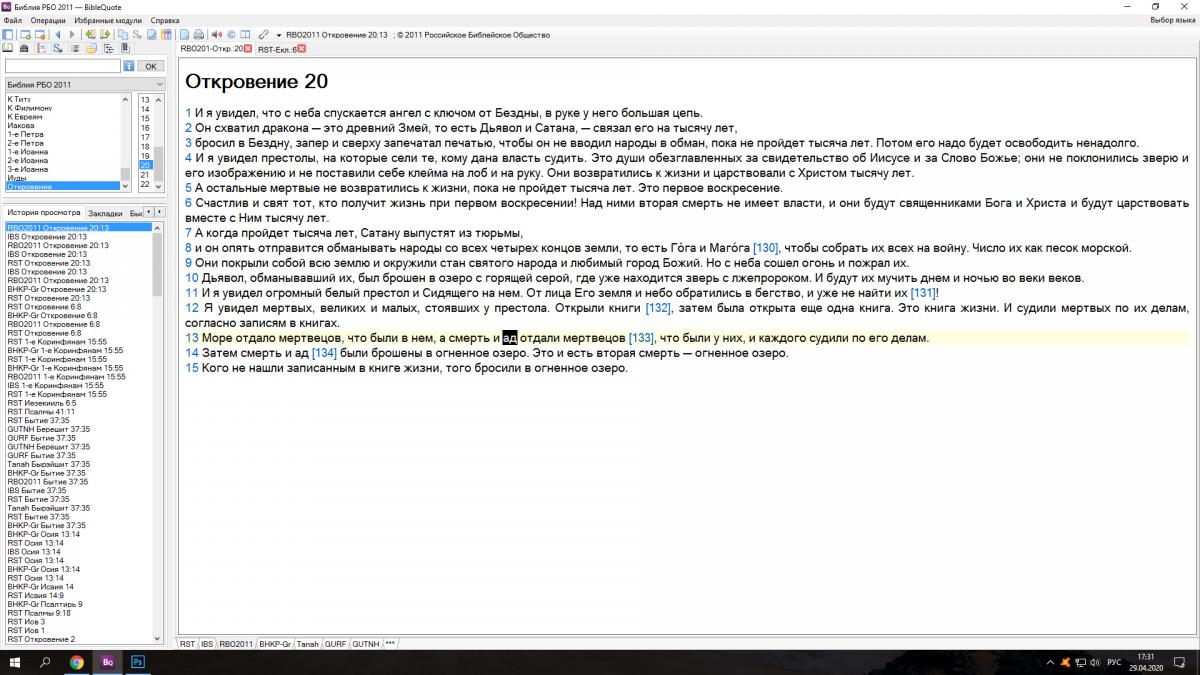Viewport: 1200px width, 675px height.
Task: Click the binoculars search icon
Action: (24, 48)
